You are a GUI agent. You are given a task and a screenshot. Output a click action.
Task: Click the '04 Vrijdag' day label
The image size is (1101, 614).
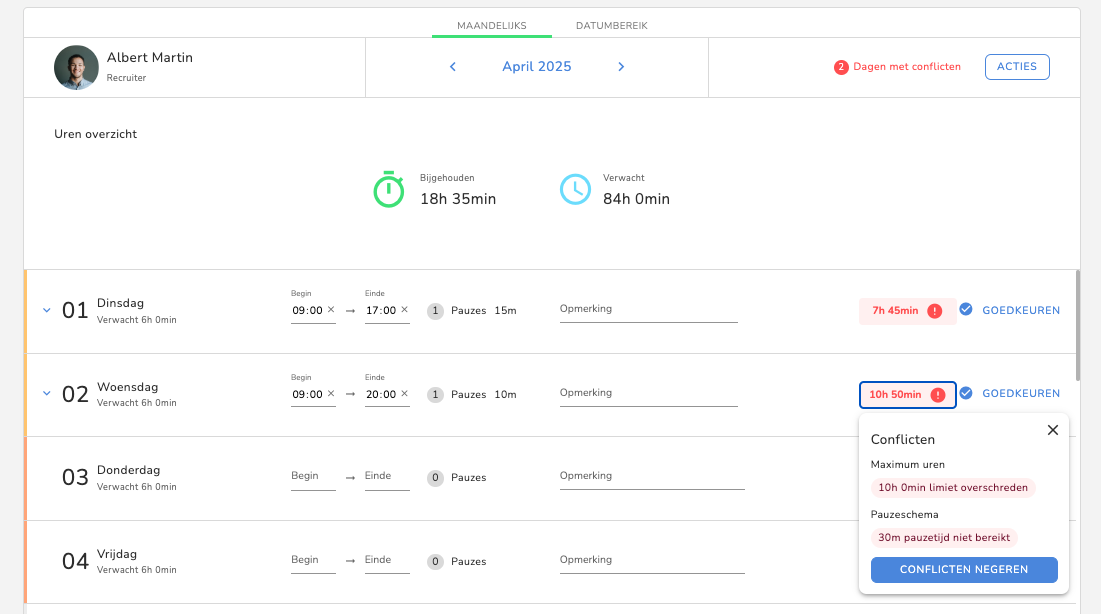click(99, 560)
